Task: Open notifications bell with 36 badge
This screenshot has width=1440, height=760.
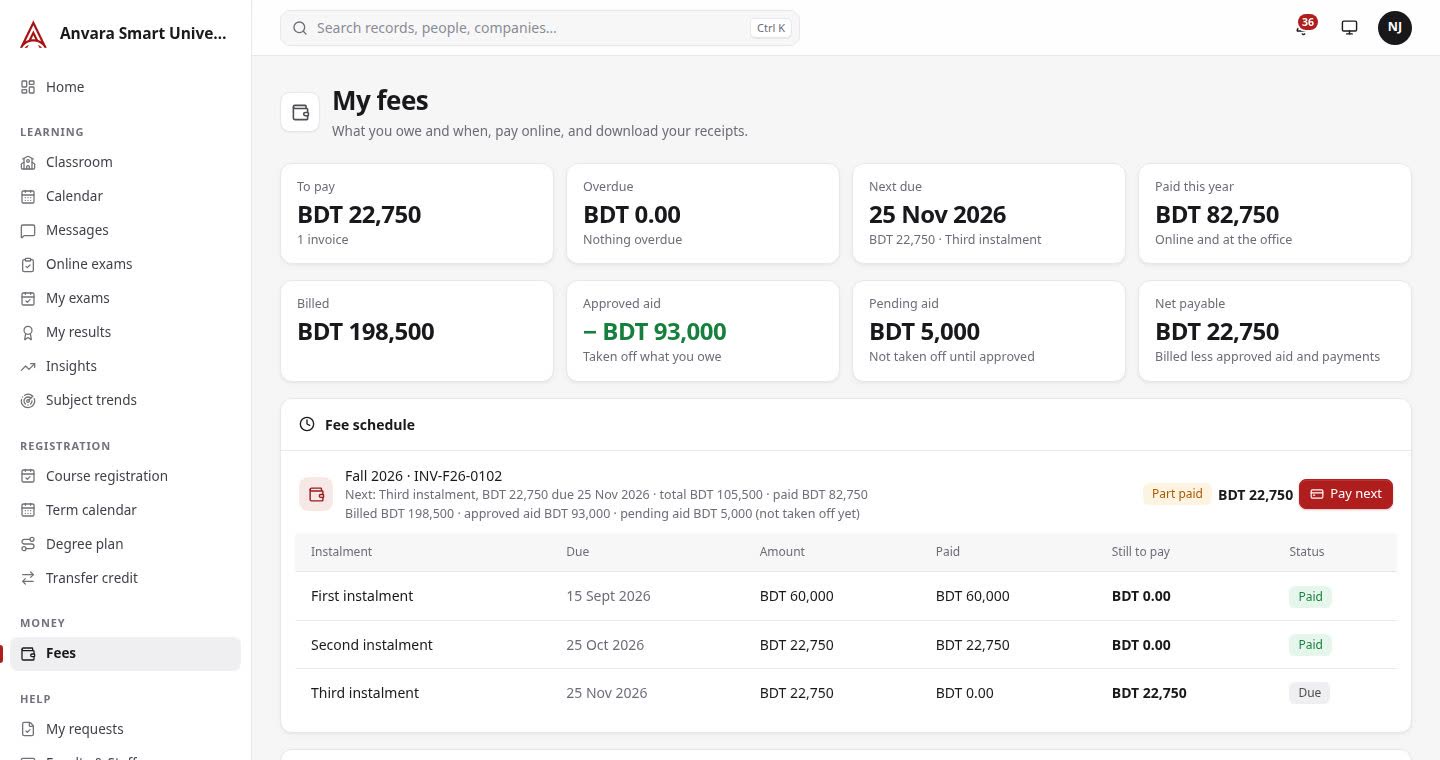Action: click(1303, 27)
